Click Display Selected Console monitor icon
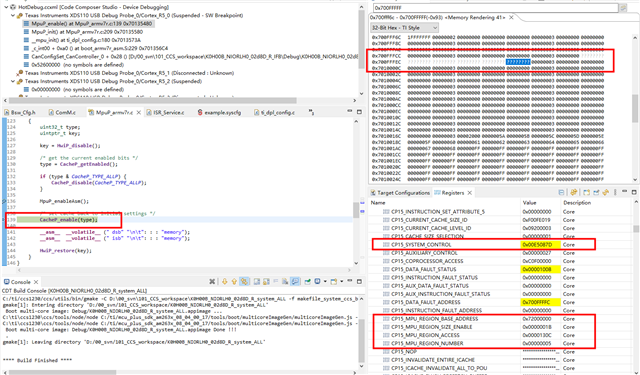This screenshot has height=375, width=640. tap(318, 281)
